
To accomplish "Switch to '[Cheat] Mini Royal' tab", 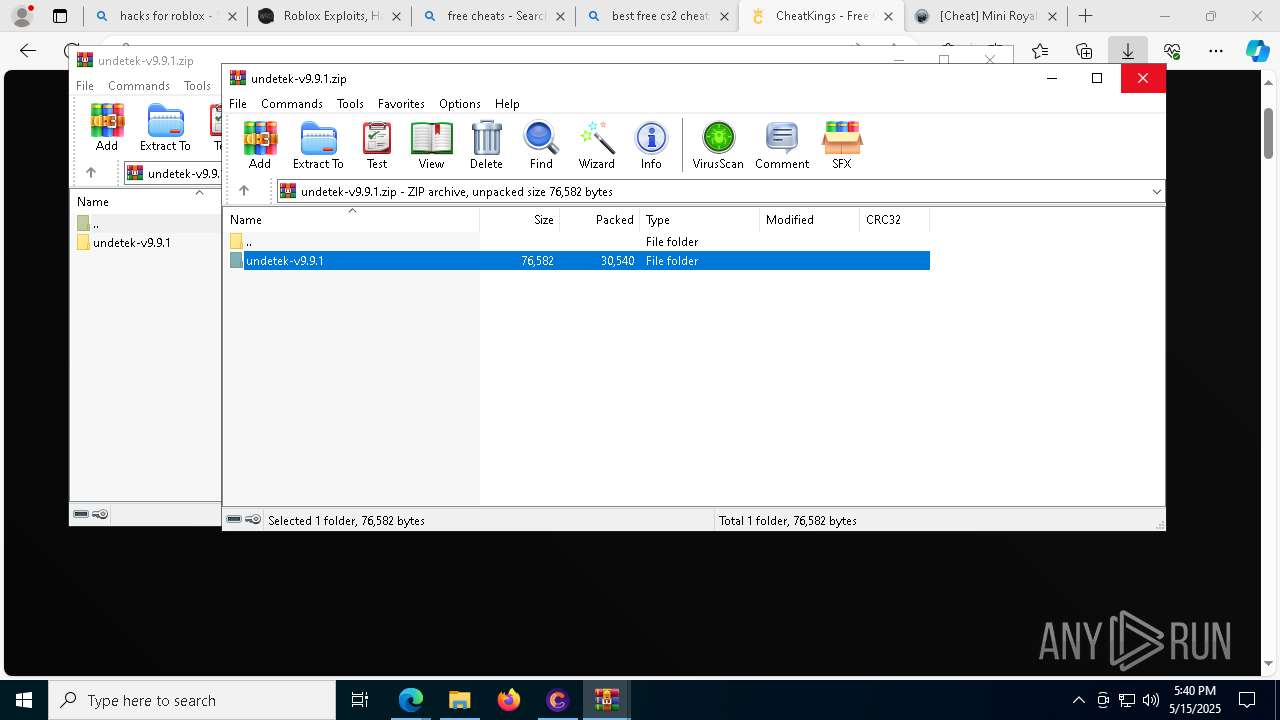I will coord(986,16).
